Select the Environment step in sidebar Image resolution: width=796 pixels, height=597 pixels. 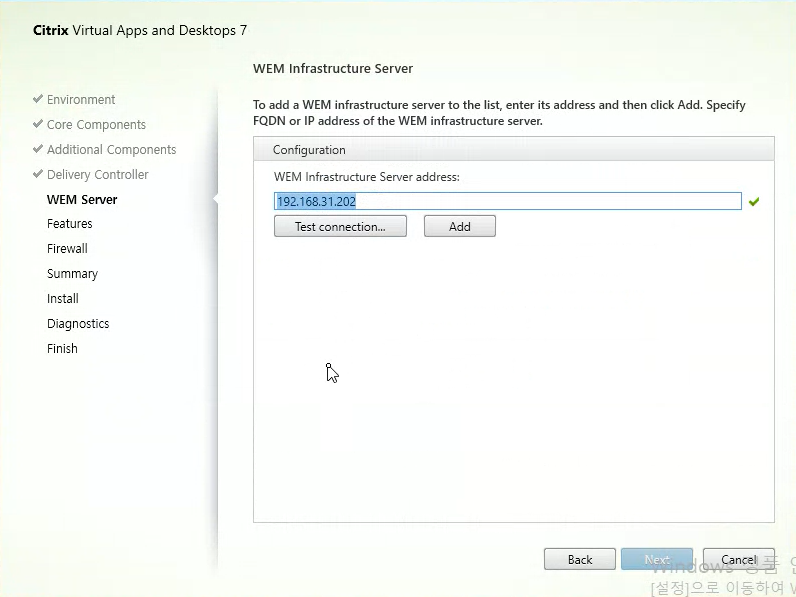(81, 100)
